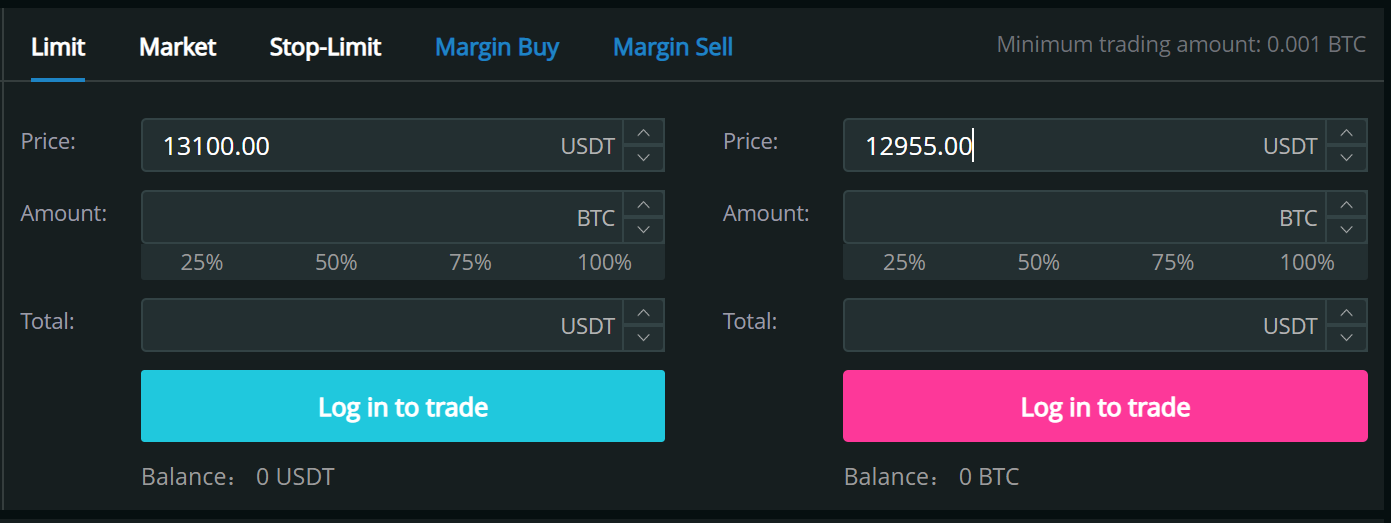Decrease the sell Amount with down arrow
Image resolution: width=1391 pixels, height=523 pixels.
(1346, 230)
